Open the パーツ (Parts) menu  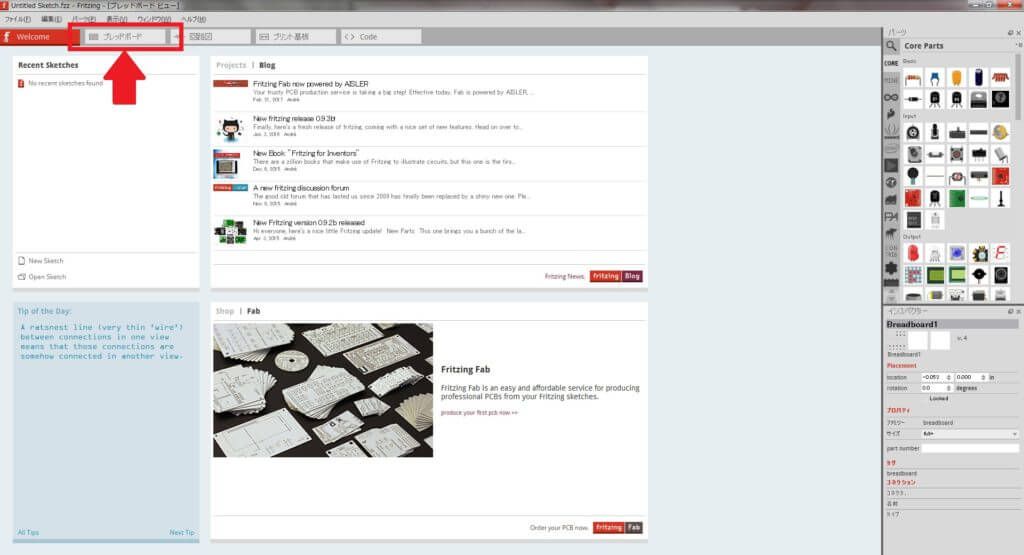point(84,19)
